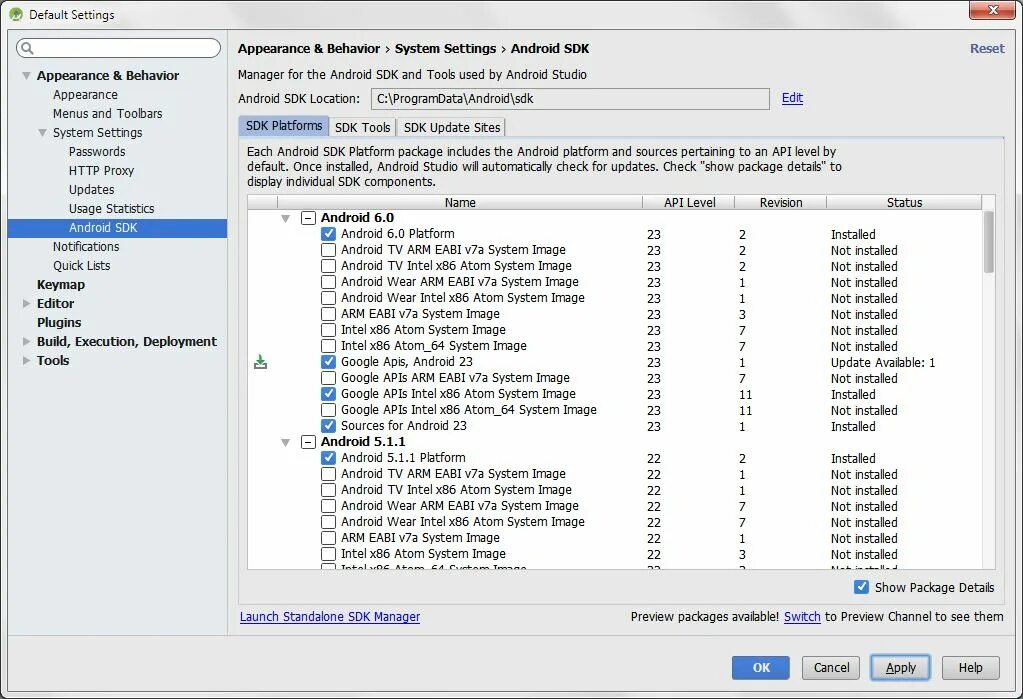This screenshot has height=699, width=1023.
Task: Uncheck Android 5.1.1 Platform
Action: (329, 458)
